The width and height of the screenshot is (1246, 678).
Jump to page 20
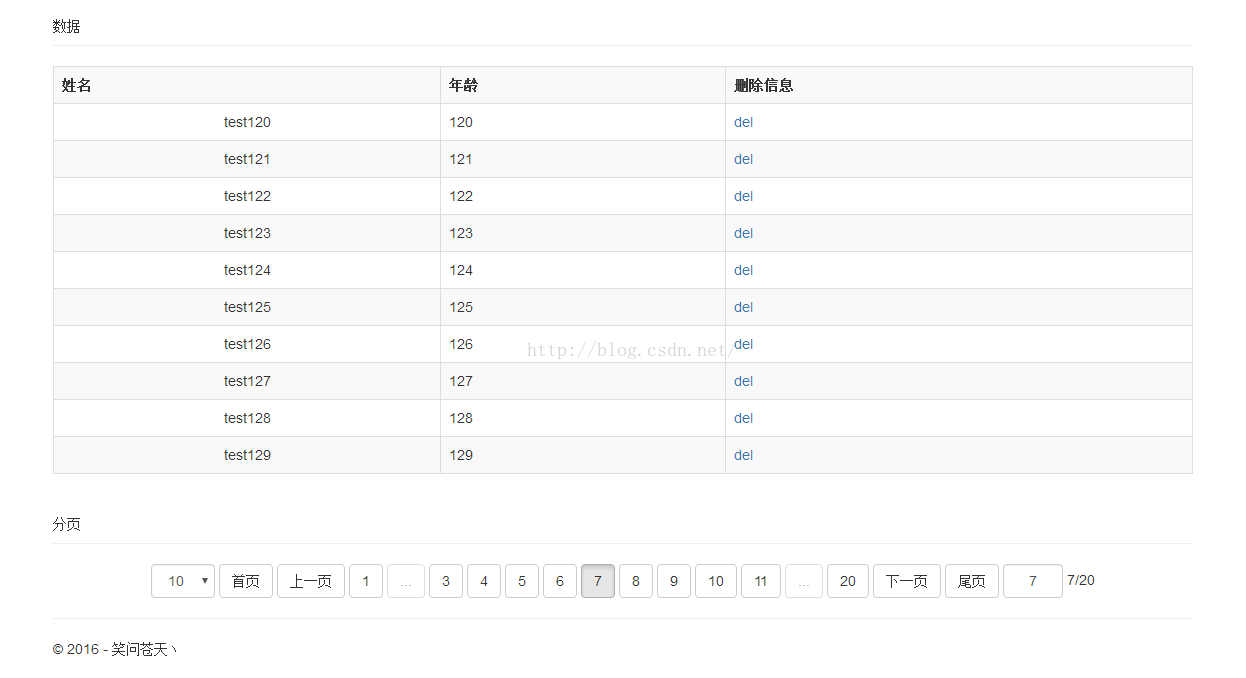tap(848, 581)
